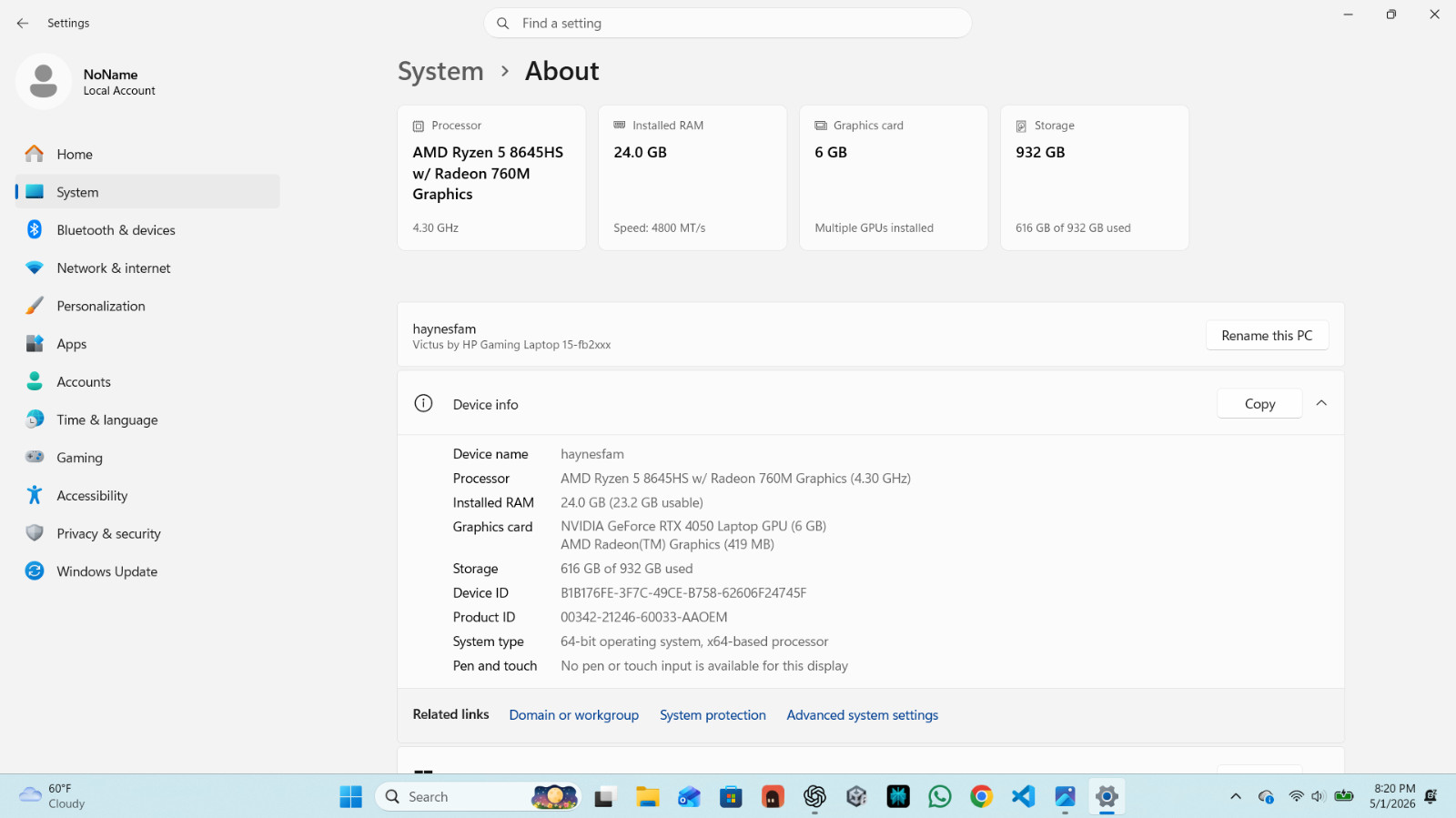Open ChatGPT from the taskbar
Image resolution: width=1456 pixels, height=818 pixels.
(814, 797)
